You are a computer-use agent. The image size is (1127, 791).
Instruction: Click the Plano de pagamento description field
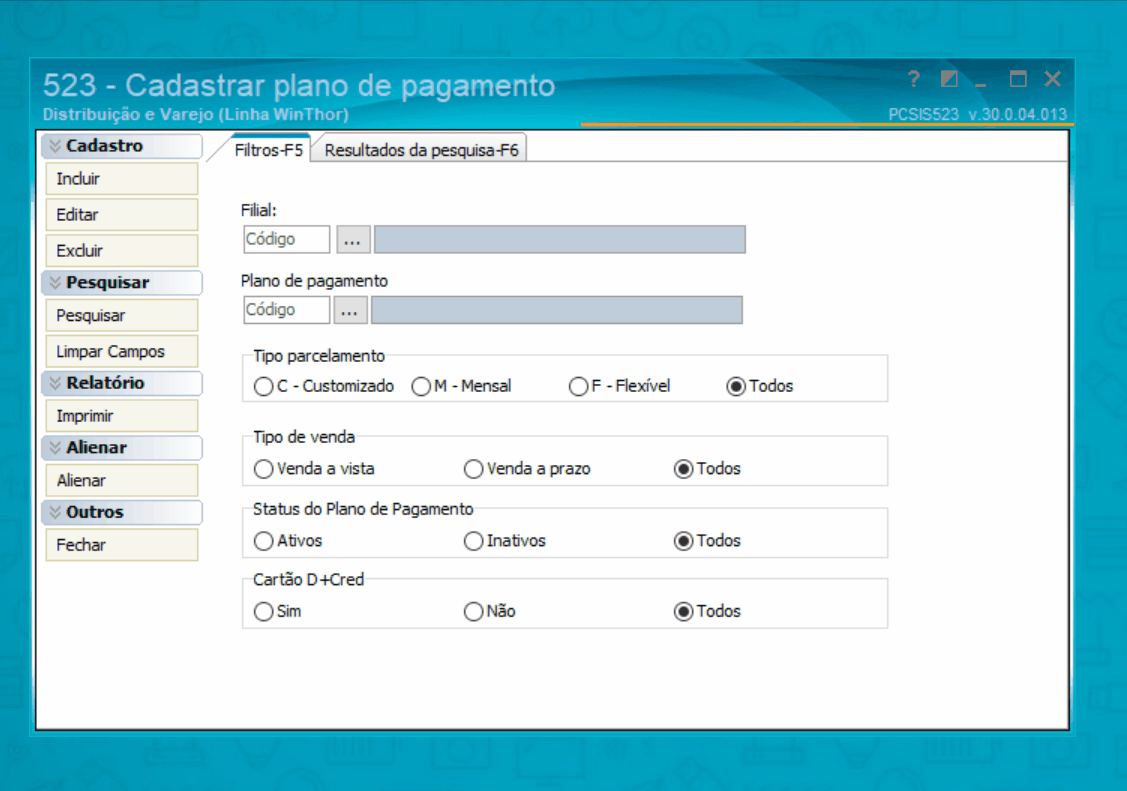click(x=557, y=310)
